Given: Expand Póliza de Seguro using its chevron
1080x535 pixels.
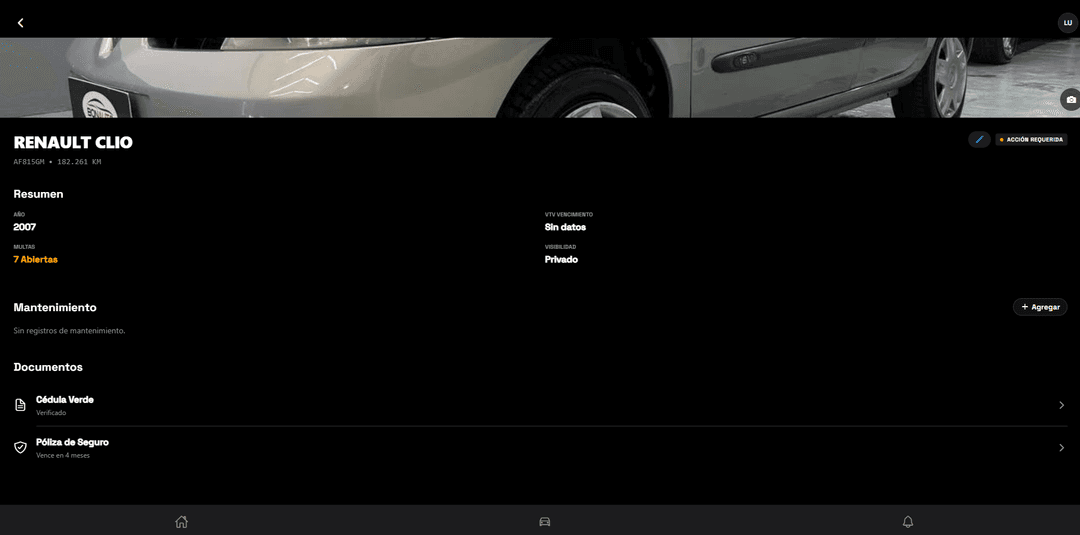Looking at the screenshot, I should coord(1061,448).
